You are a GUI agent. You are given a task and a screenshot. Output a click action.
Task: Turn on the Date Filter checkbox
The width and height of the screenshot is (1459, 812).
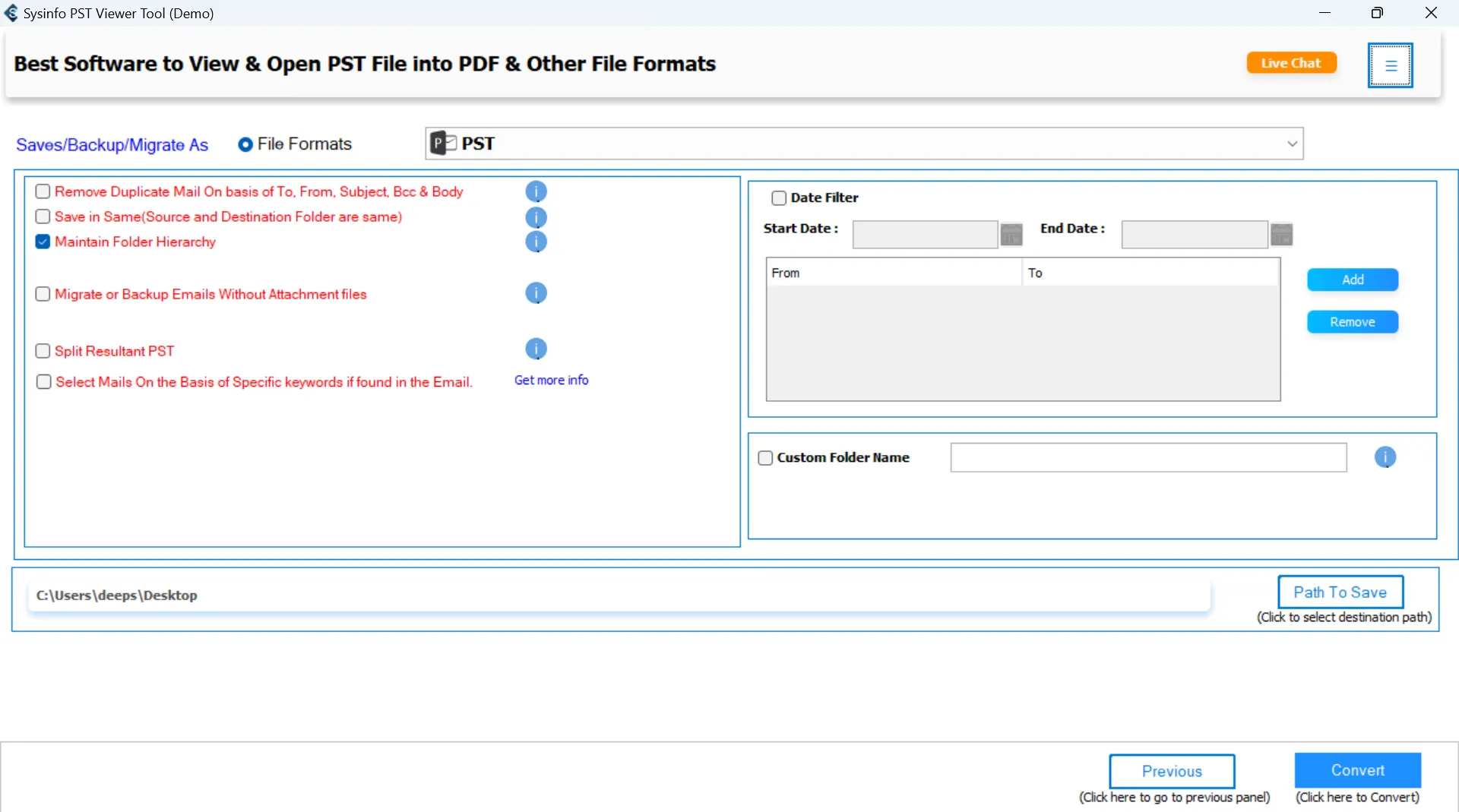pyautogui.click(x=779, y=198)
